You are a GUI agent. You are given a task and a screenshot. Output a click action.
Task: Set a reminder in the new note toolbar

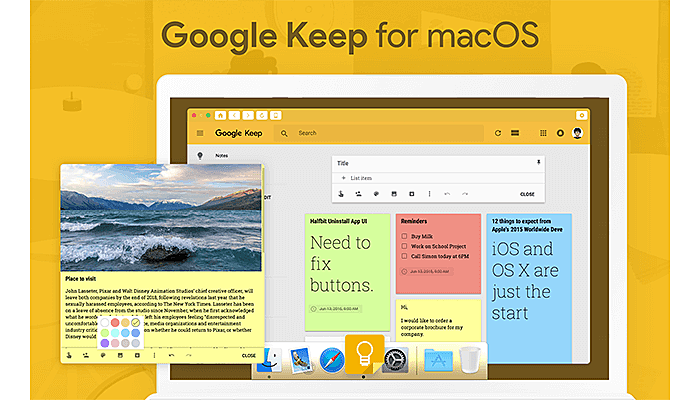coord(341,194)
